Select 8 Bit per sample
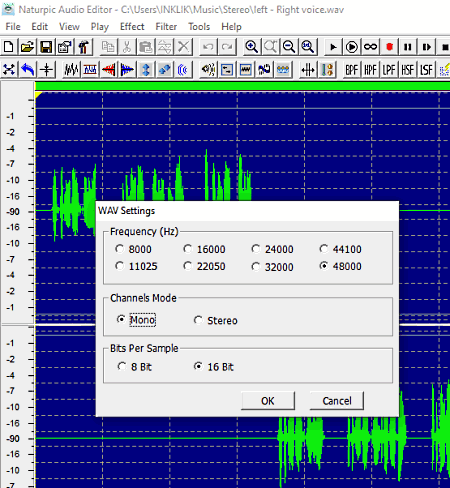 coord(135,367)
